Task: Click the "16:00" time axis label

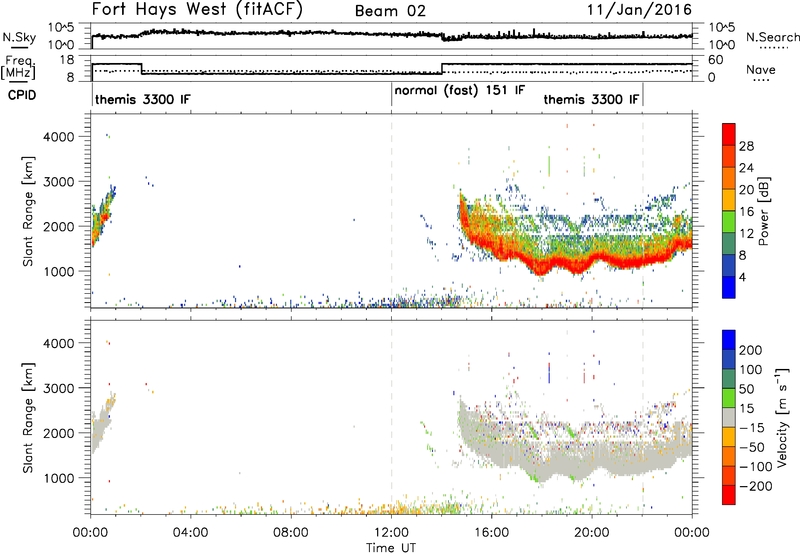Action: [x=491, y=533]
